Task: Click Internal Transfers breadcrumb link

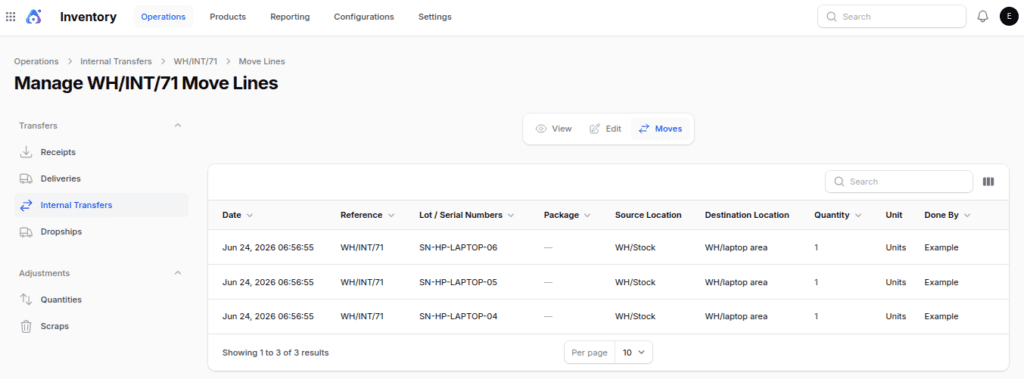Action: tap(116, 61)
